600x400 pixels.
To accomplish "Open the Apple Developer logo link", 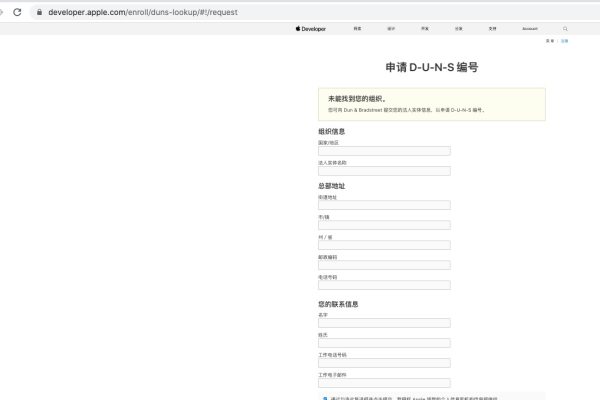I will [x=311, y=29].
